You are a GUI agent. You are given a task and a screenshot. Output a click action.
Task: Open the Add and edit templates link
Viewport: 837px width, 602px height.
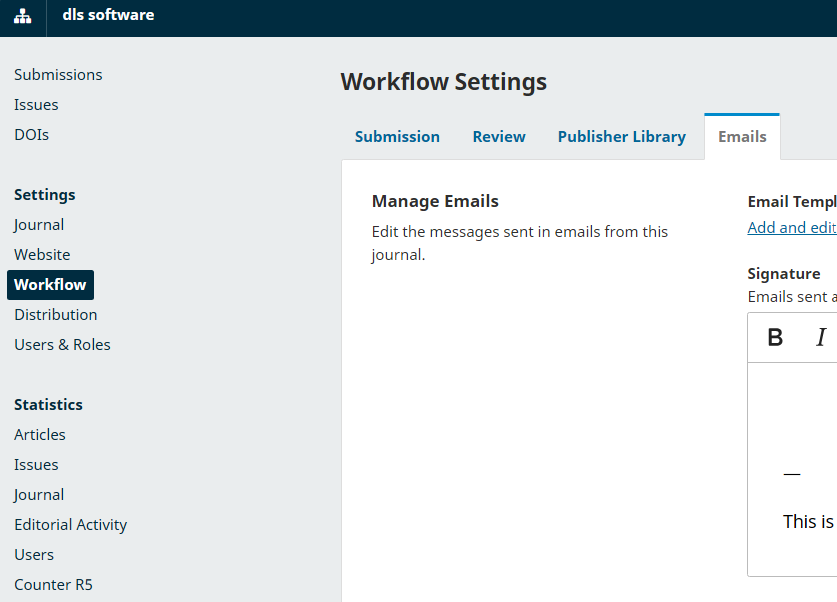(x=791, y=227)
